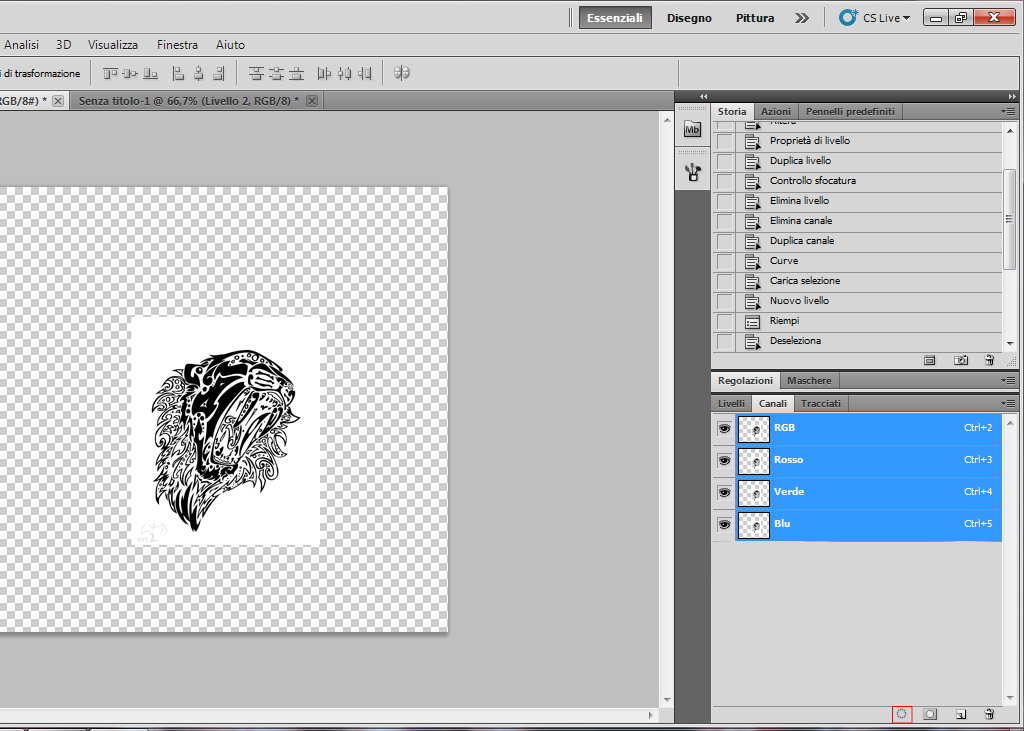Viewport: 1024px width, 731px height.
Task: Click the camera icon to create new snapshot
Action: [961, 360]
